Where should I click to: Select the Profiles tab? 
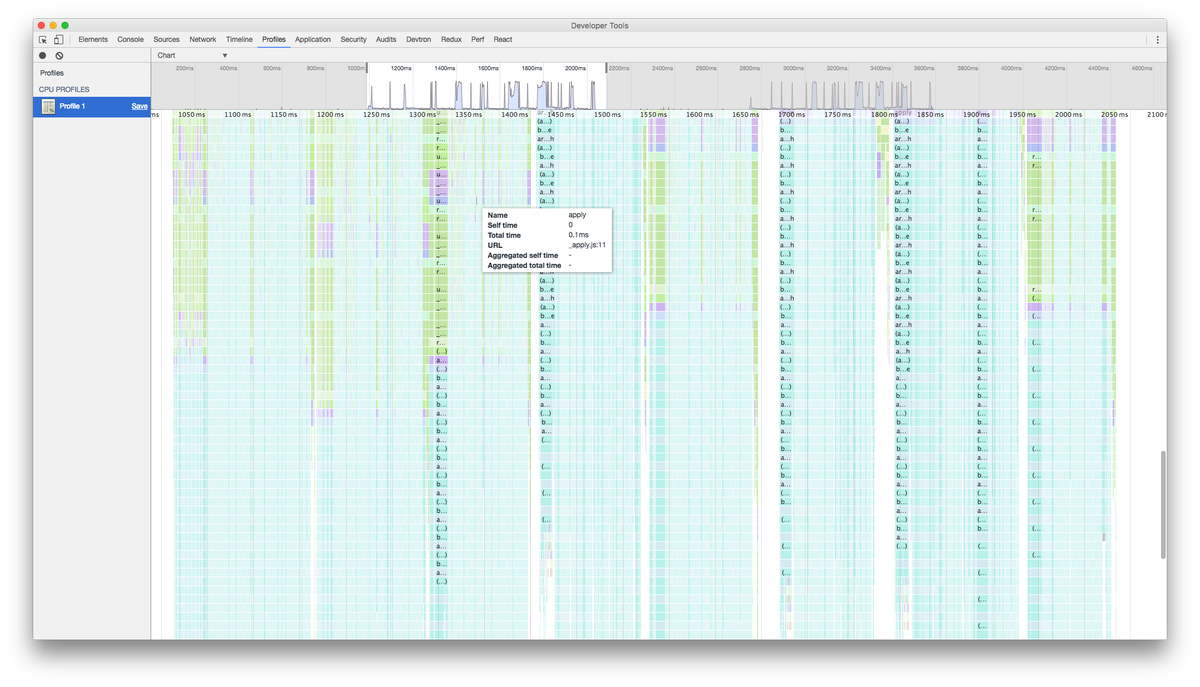(x=274, y=39)
